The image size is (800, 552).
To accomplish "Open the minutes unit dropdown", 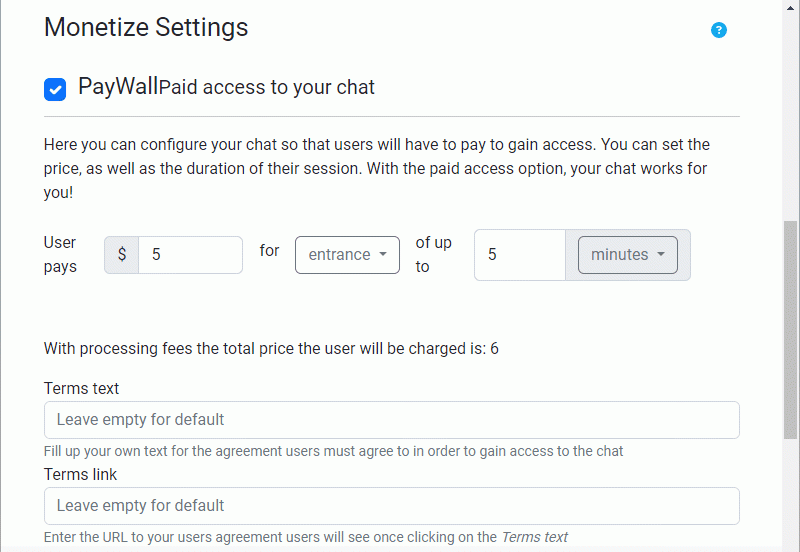I will pos(627,255).
